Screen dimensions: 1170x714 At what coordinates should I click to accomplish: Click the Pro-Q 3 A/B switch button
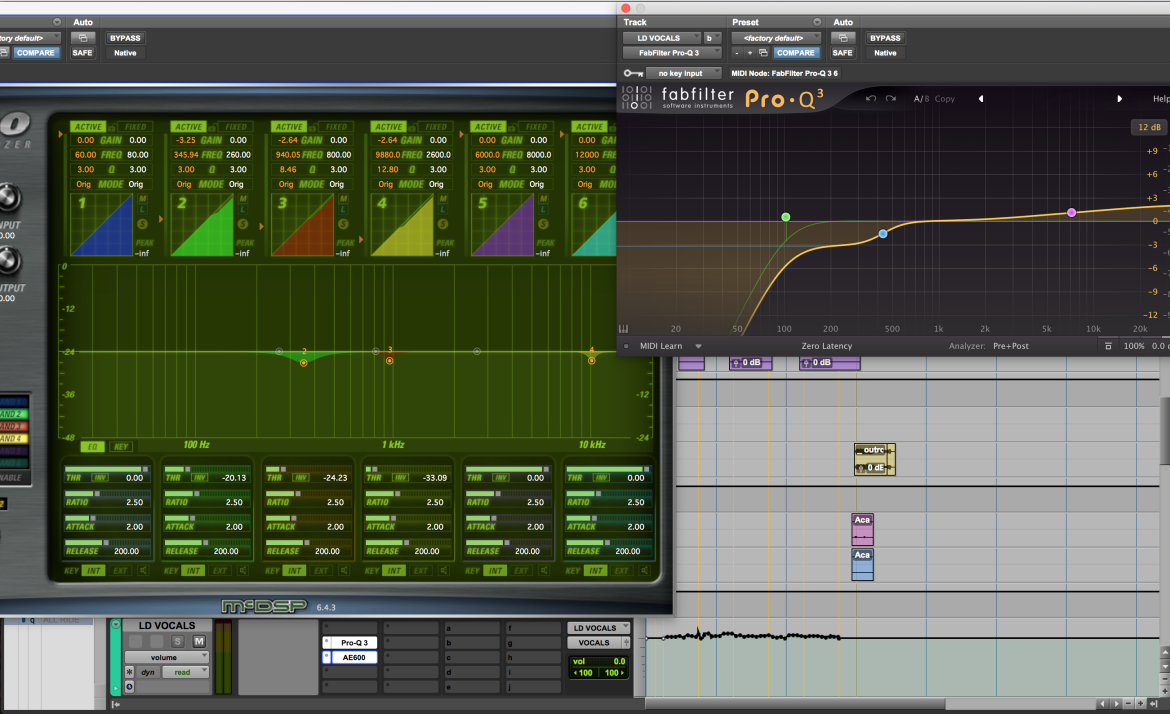(922, 98)
